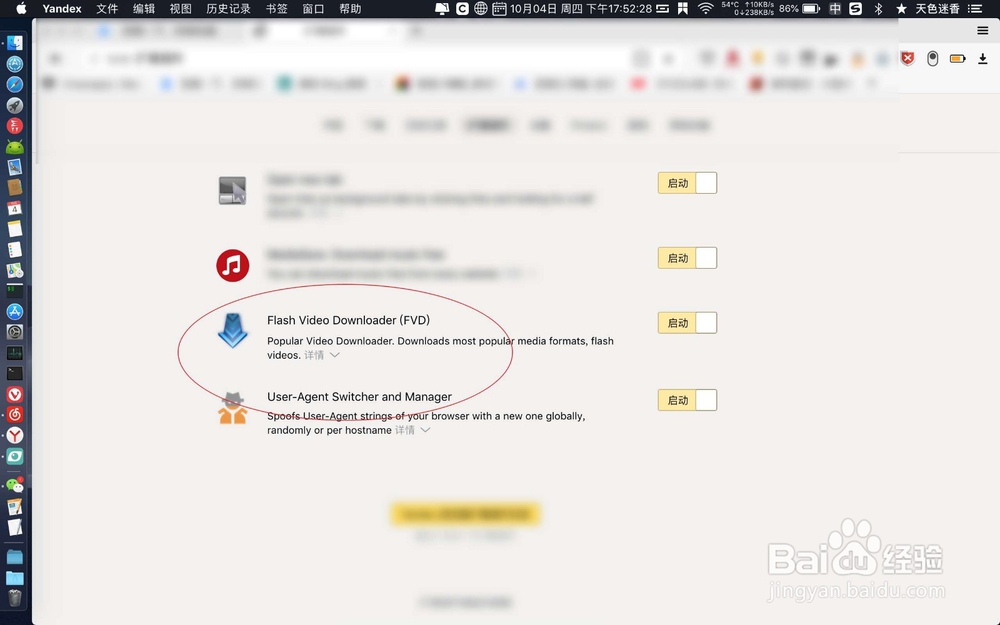Screen dimensions: 1000x625
Task: Open the Yandex application menu
Action: [x=62, y=8]
